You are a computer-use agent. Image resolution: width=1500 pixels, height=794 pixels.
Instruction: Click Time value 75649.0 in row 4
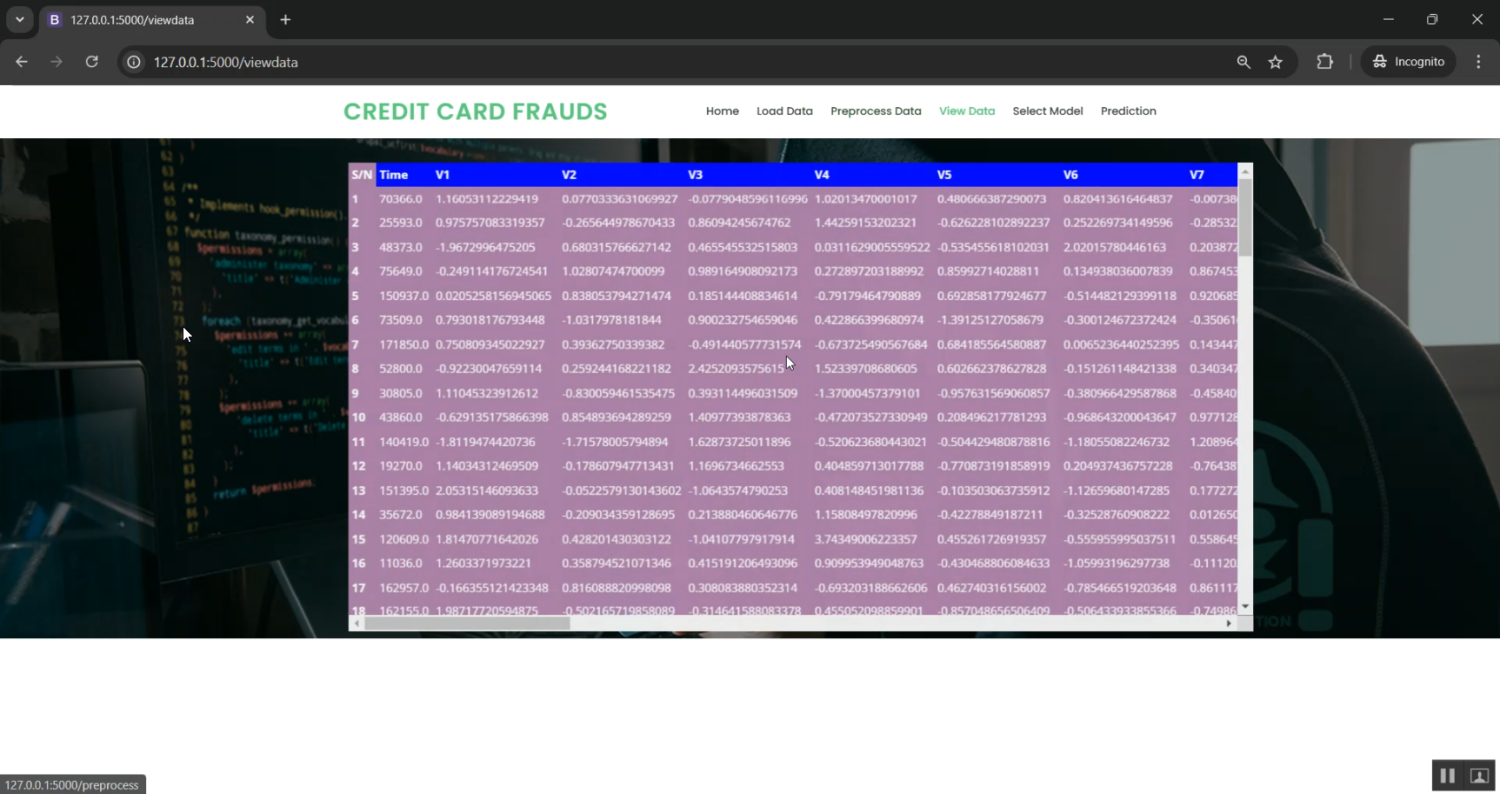click(x=401, y=271)
